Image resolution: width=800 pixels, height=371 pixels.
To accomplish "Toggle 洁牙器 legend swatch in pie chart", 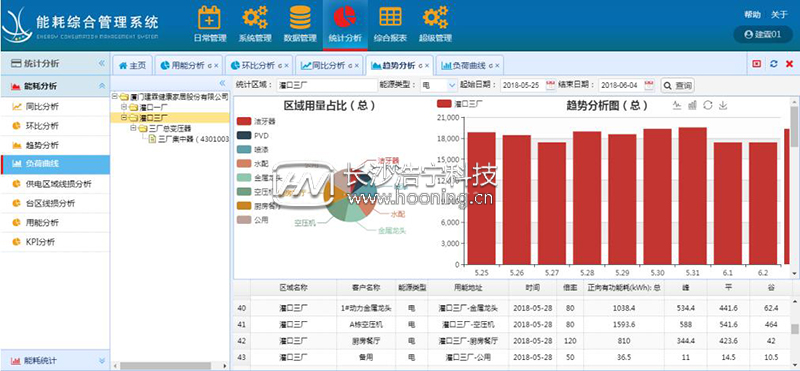I will tap(244, 121).
